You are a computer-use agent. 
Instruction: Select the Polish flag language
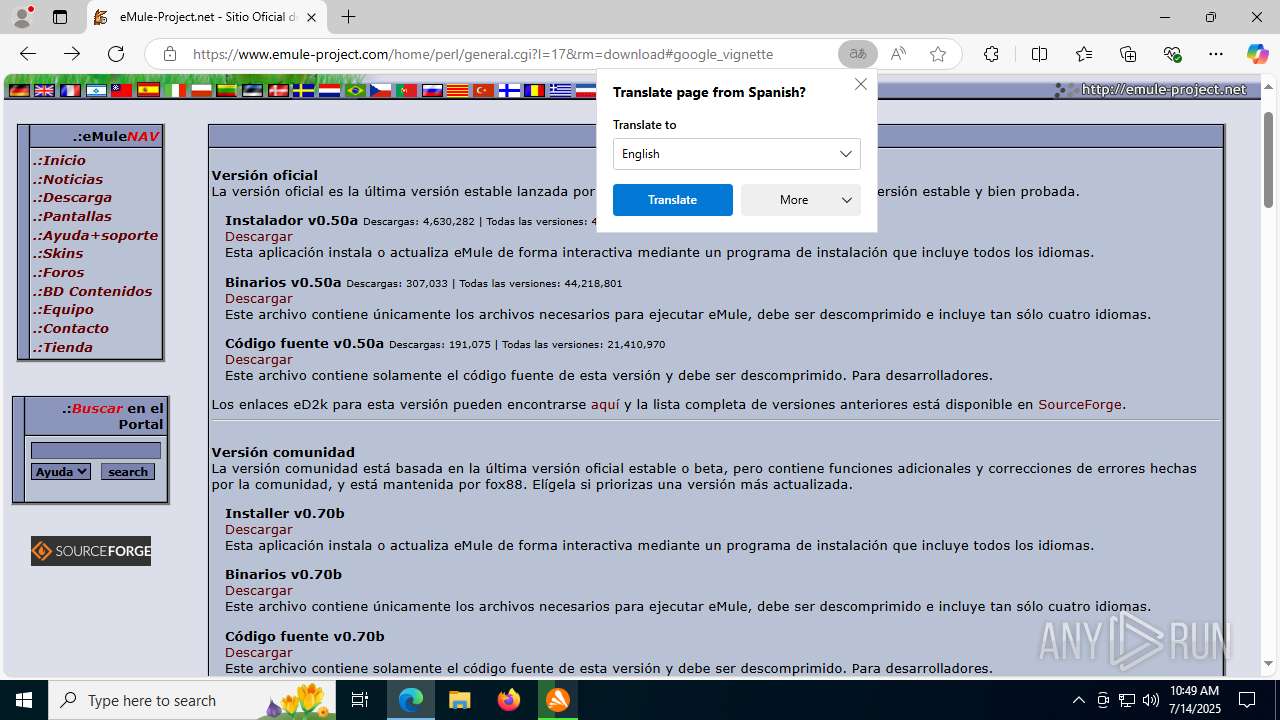click(x=202, y=90)
